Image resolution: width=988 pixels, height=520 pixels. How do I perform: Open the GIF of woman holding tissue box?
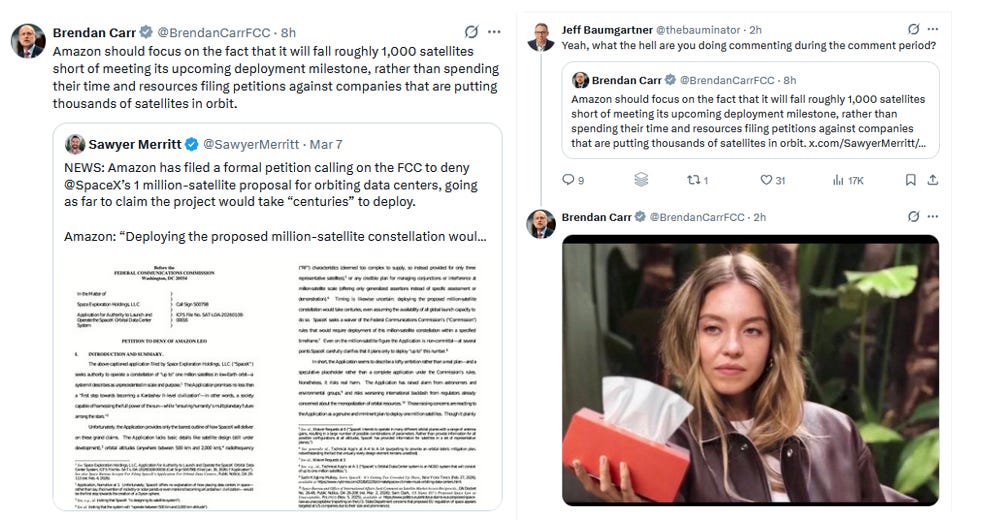coord(750,370)
